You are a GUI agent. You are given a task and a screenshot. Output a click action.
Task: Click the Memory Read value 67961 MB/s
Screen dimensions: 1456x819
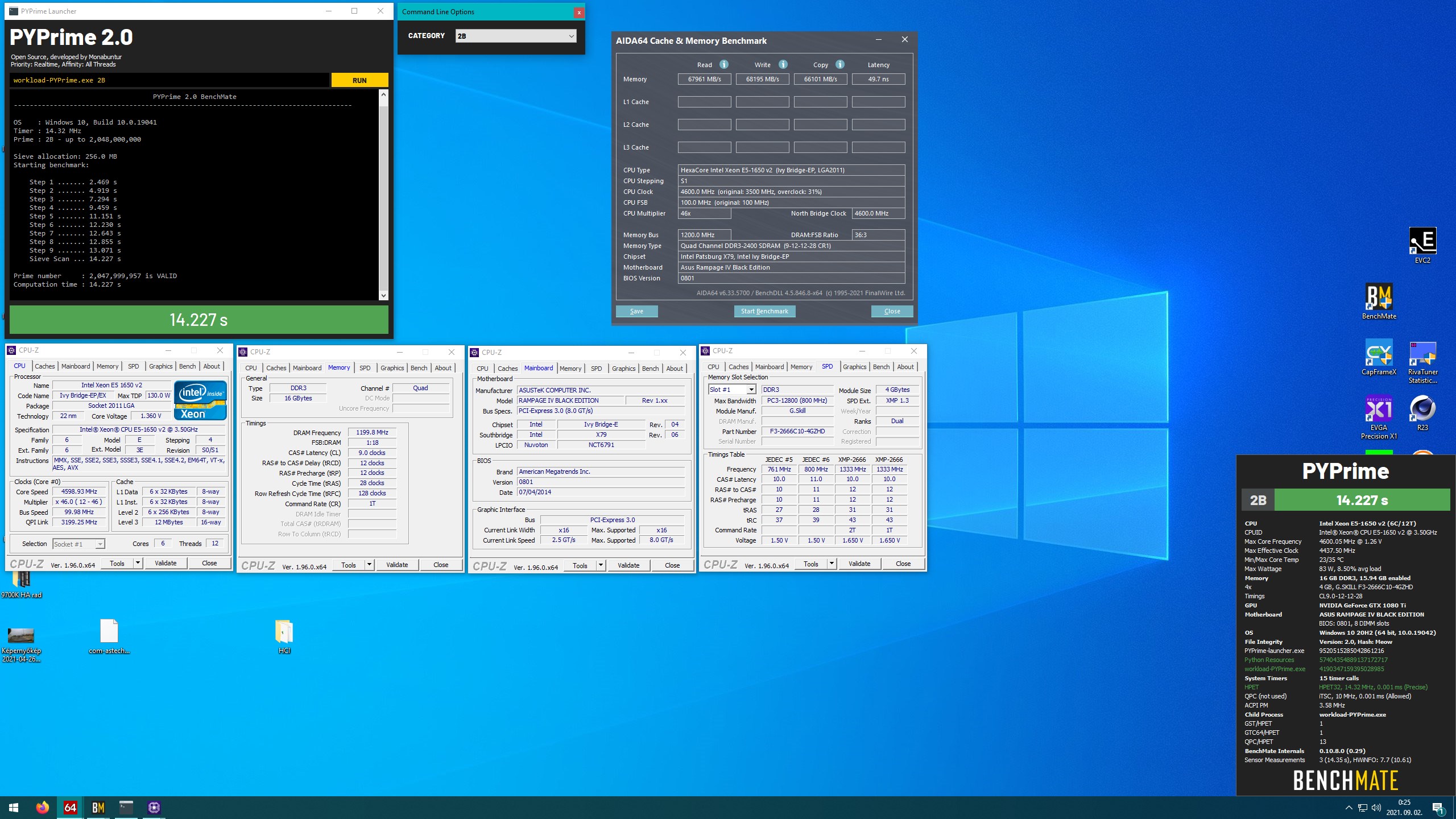point(704,79)
